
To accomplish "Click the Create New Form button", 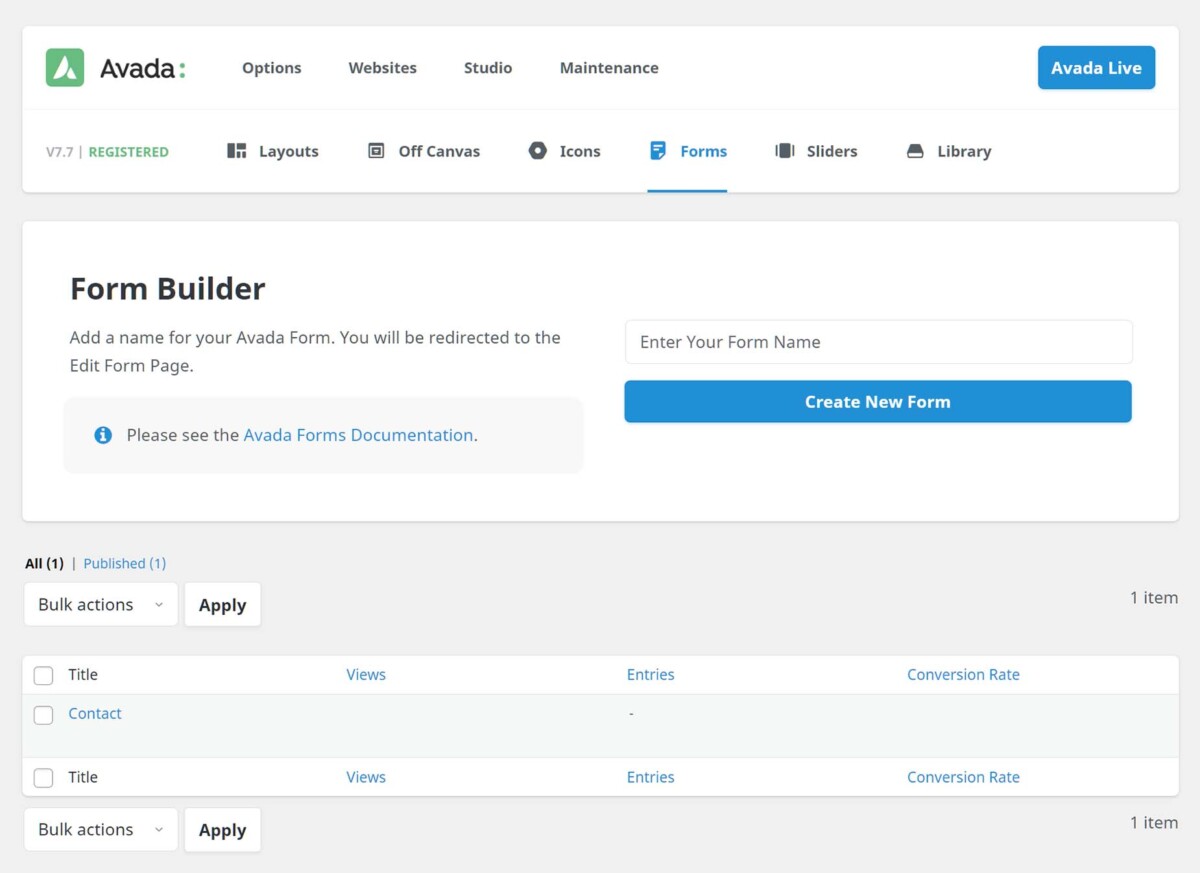I will pyautogui.click(x=877, y=401).
